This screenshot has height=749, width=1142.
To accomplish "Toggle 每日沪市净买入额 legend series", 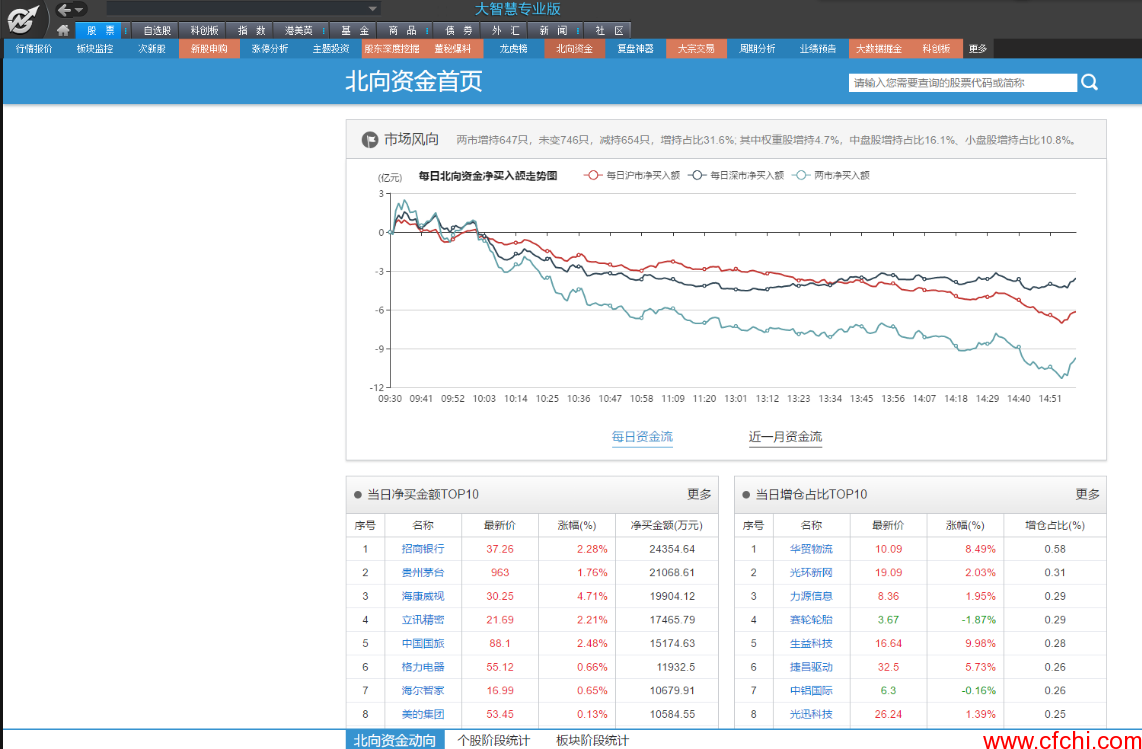I will coord(631,176).
